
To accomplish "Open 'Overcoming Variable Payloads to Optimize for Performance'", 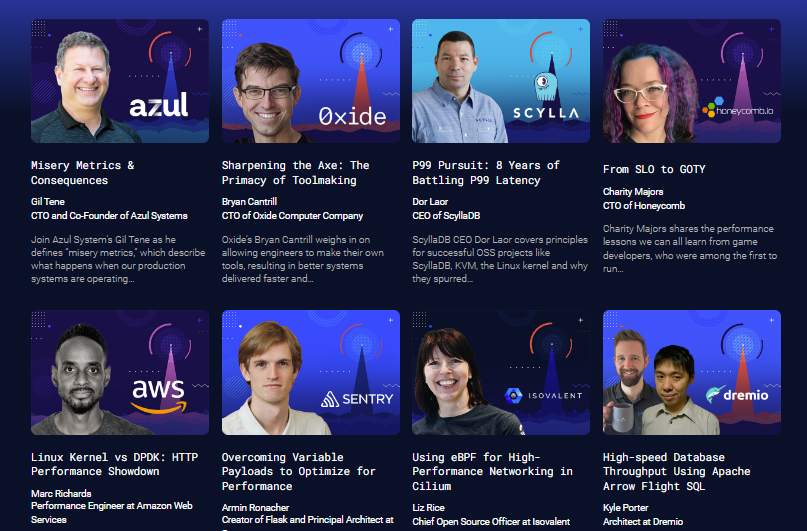I will point(299,471).
